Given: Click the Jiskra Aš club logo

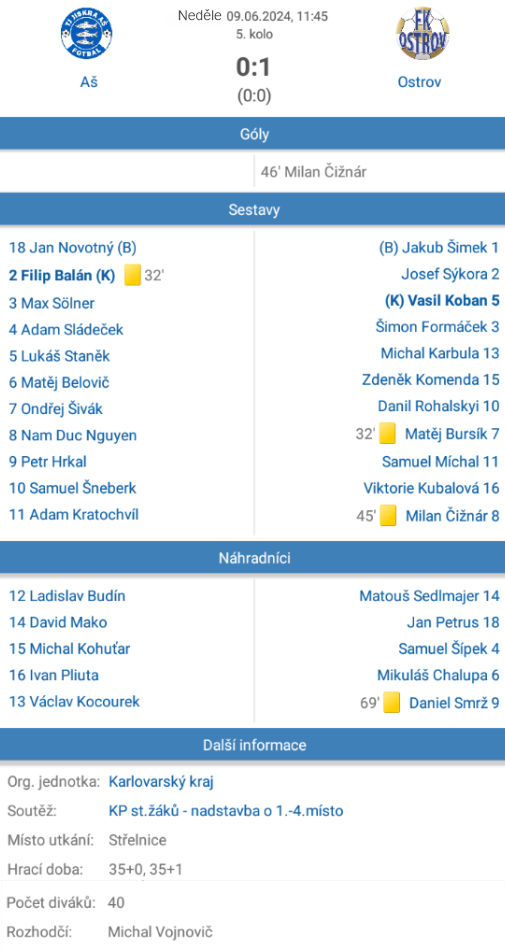Looking at the screenshot, I should click(86, 33).
